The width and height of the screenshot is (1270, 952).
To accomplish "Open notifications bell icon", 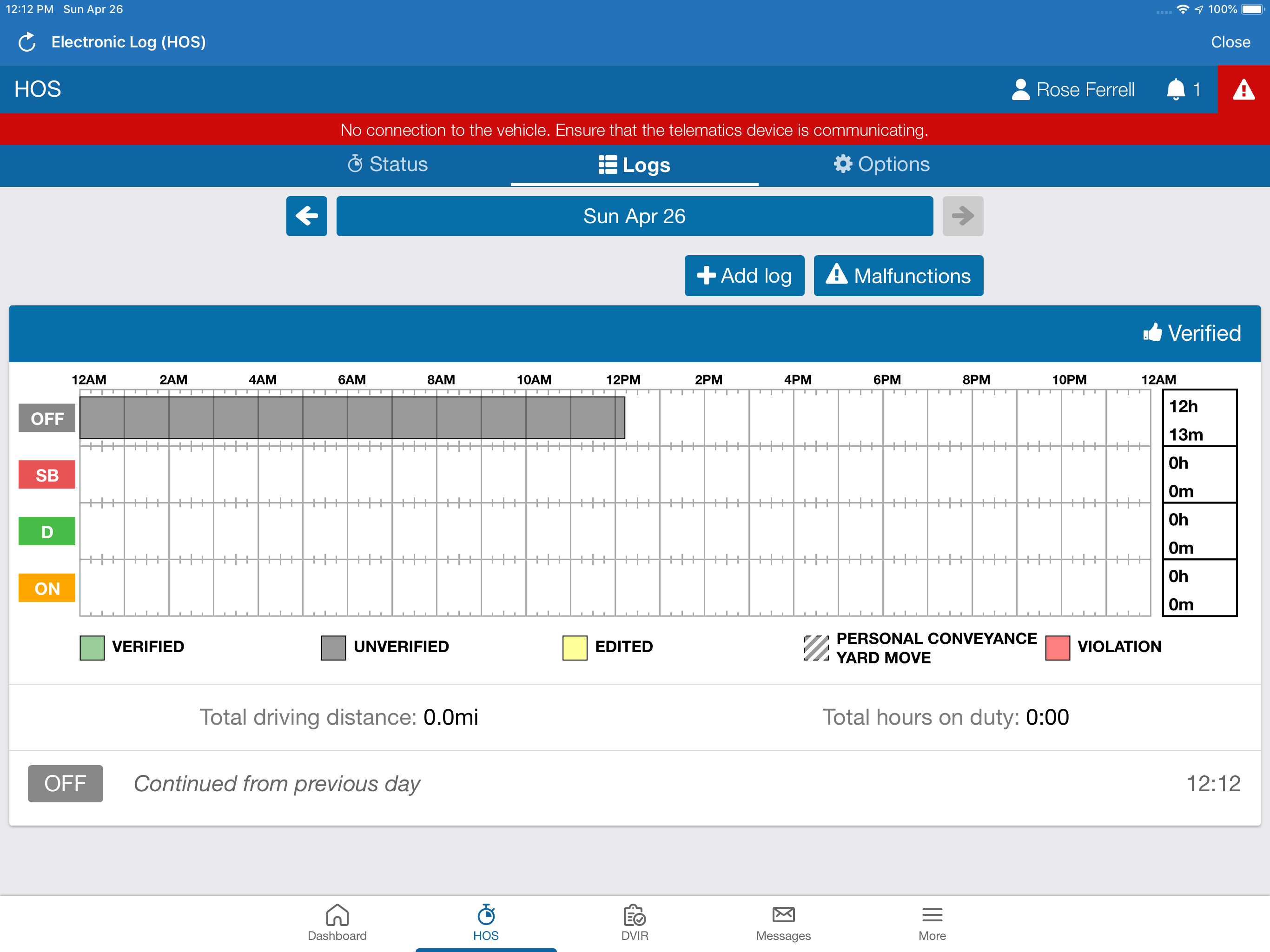I will pos(1175,90).
